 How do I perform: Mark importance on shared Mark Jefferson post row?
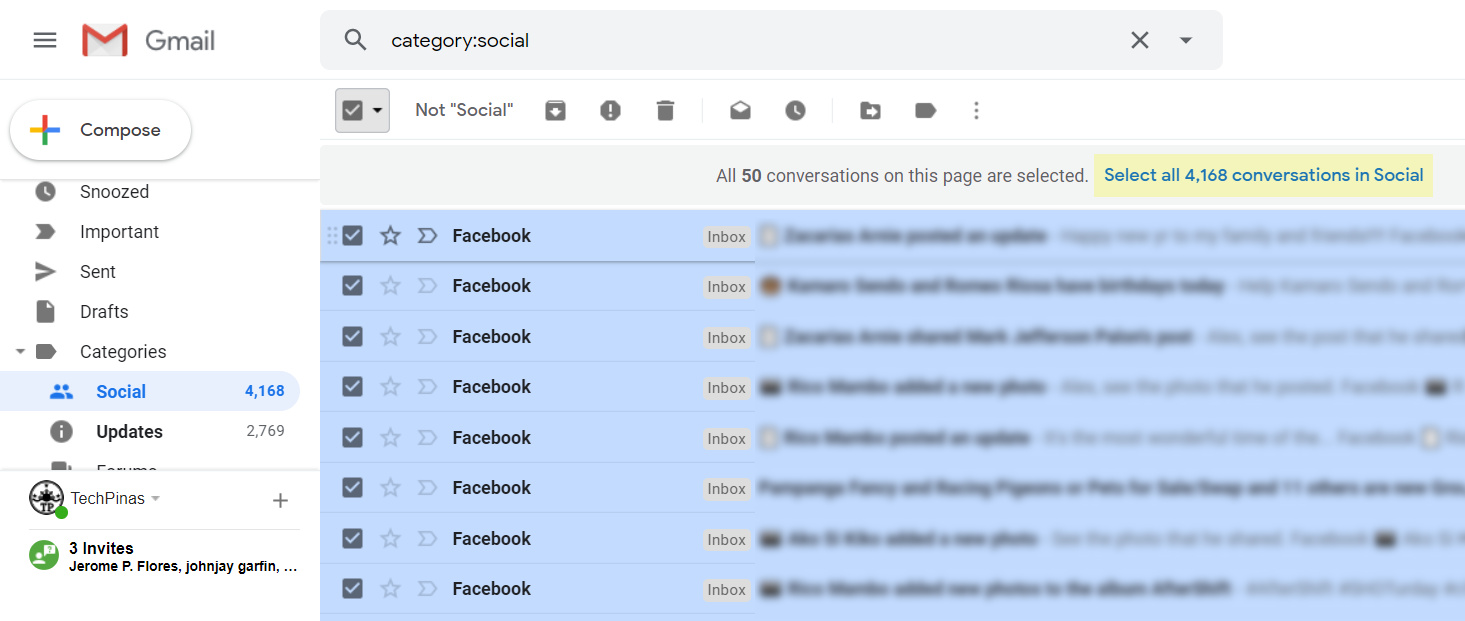coord(427,336)
